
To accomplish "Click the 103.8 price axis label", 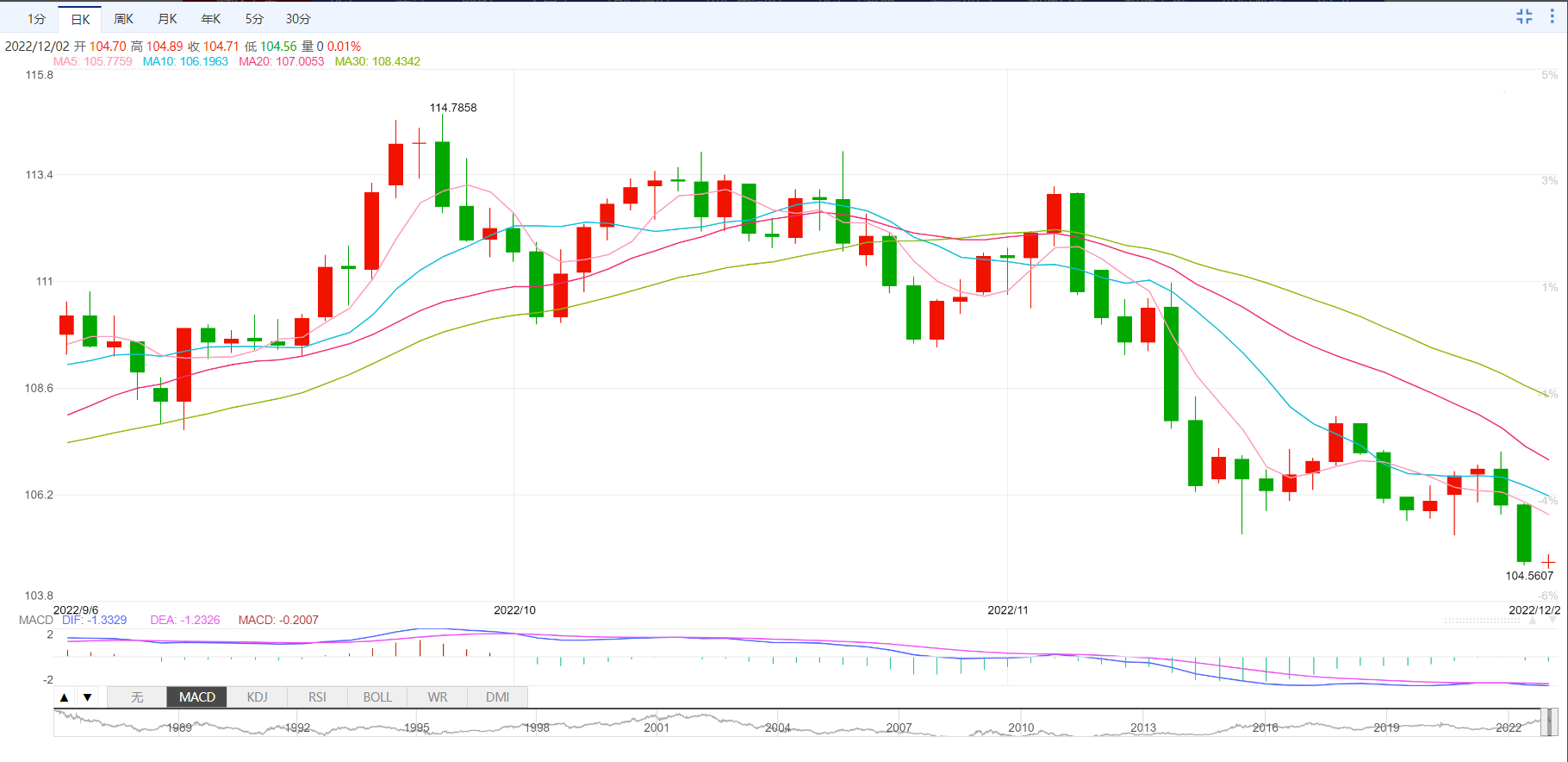I will 39,596.
